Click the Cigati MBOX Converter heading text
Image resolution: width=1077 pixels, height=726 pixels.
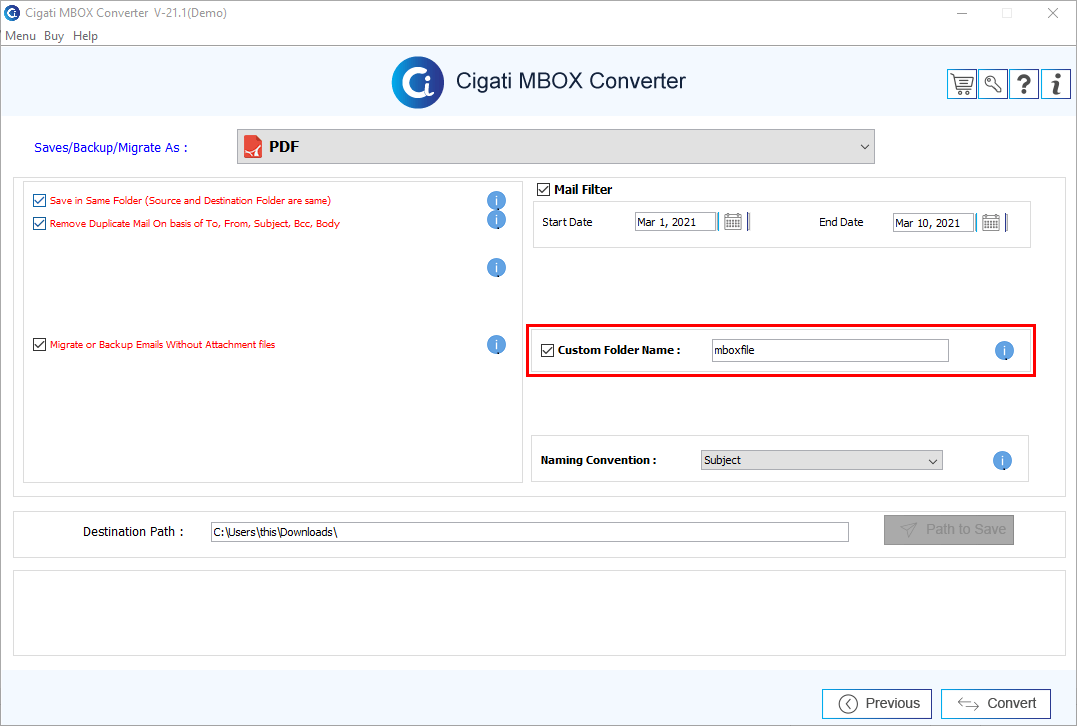(x=571, y=81)
